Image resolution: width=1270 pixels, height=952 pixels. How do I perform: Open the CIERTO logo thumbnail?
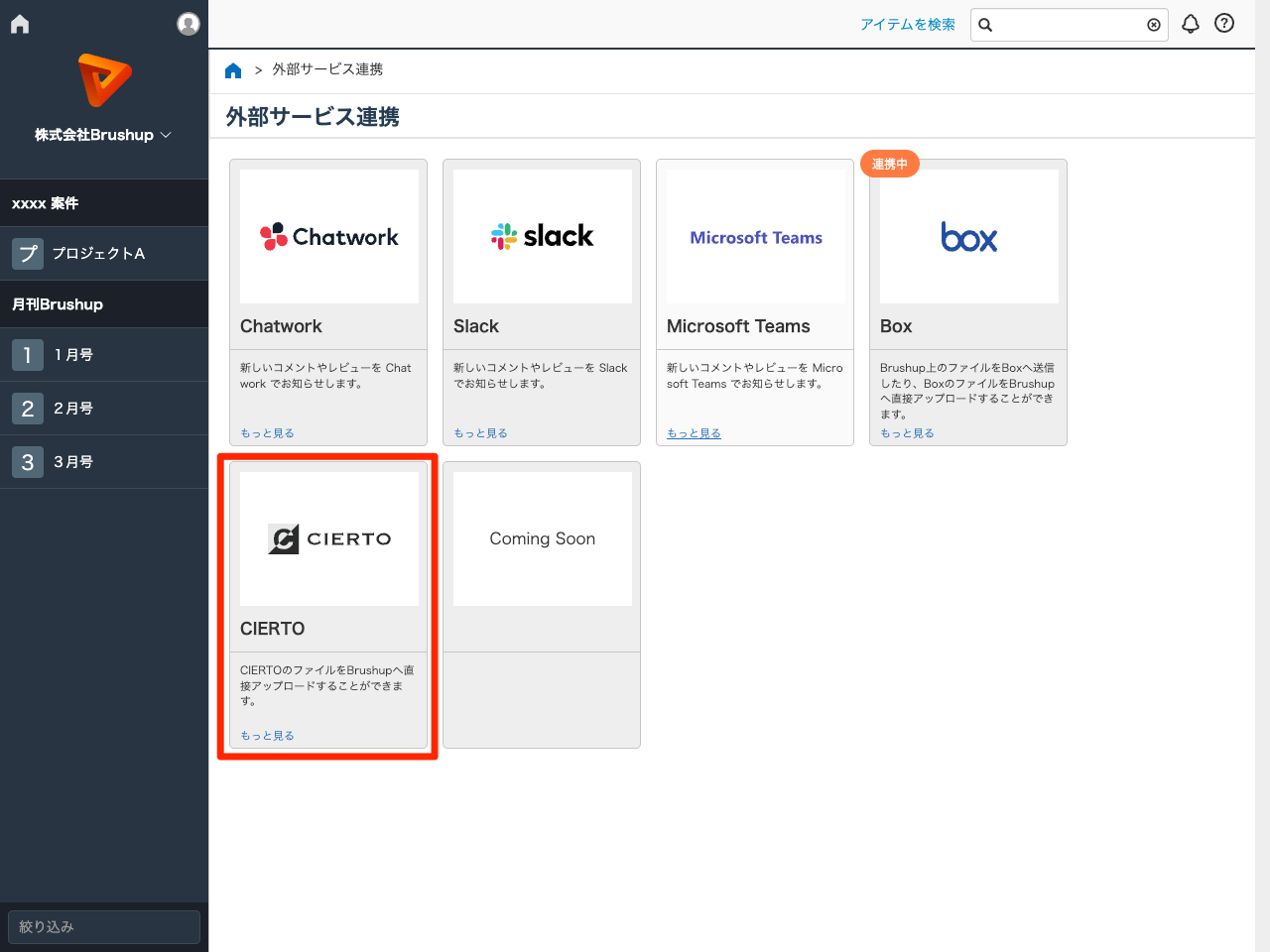tap(329, 538)
